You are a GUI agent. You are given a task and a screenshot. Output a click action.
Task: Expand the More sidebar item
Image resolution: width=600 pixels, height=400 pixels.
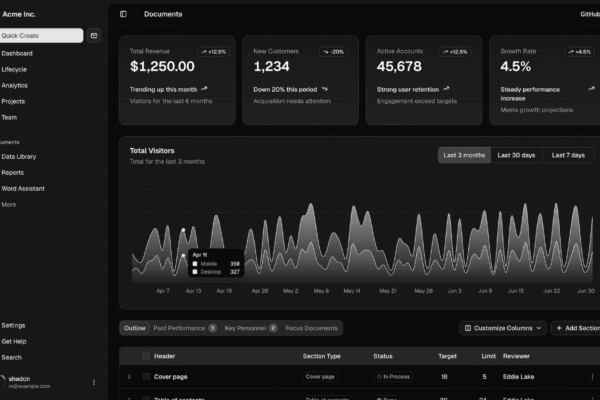click(9, 204)
